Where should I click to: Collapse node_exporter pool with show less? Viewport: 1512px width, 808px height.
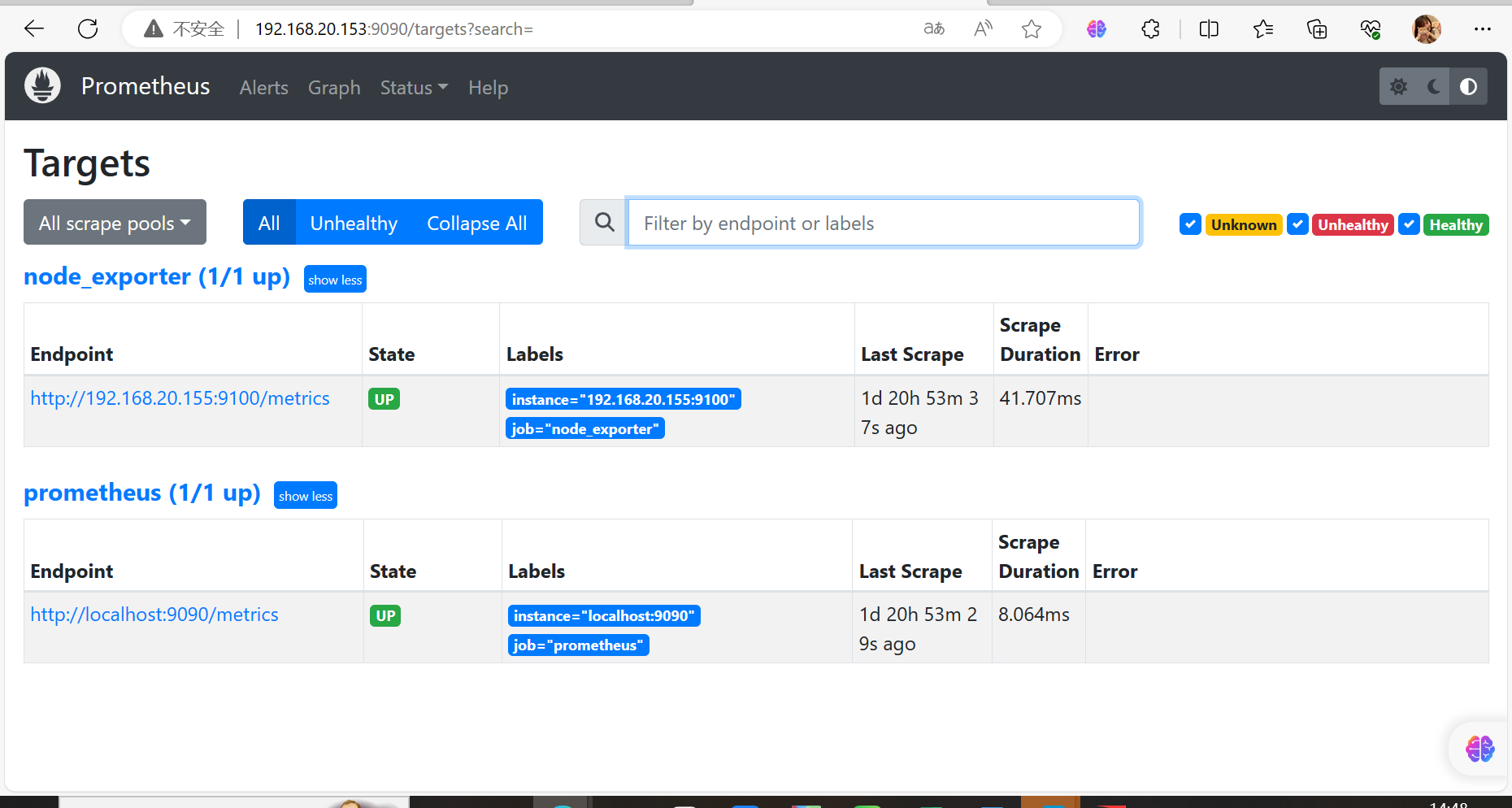(x=335, y=279)
